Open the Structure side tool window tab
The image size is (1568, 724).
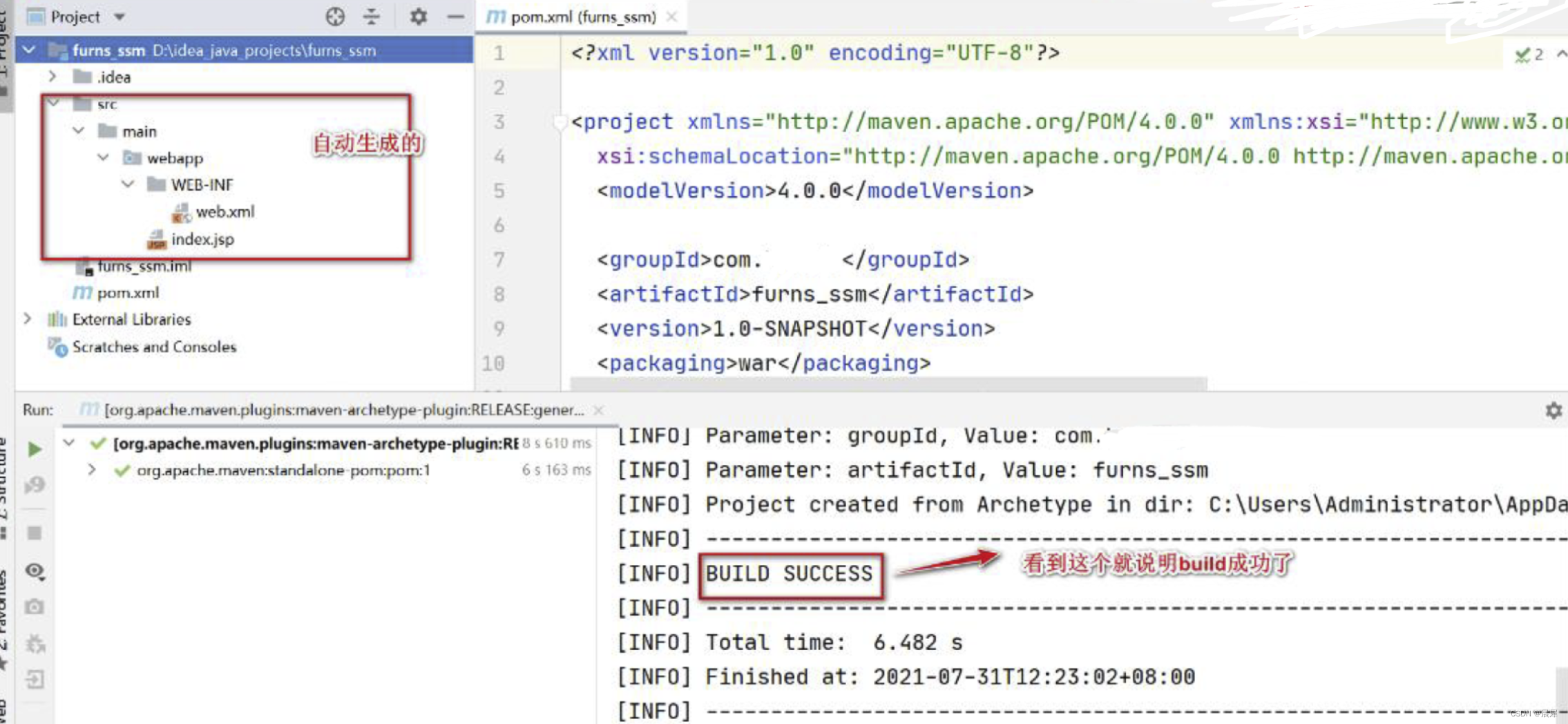[4, 487]
